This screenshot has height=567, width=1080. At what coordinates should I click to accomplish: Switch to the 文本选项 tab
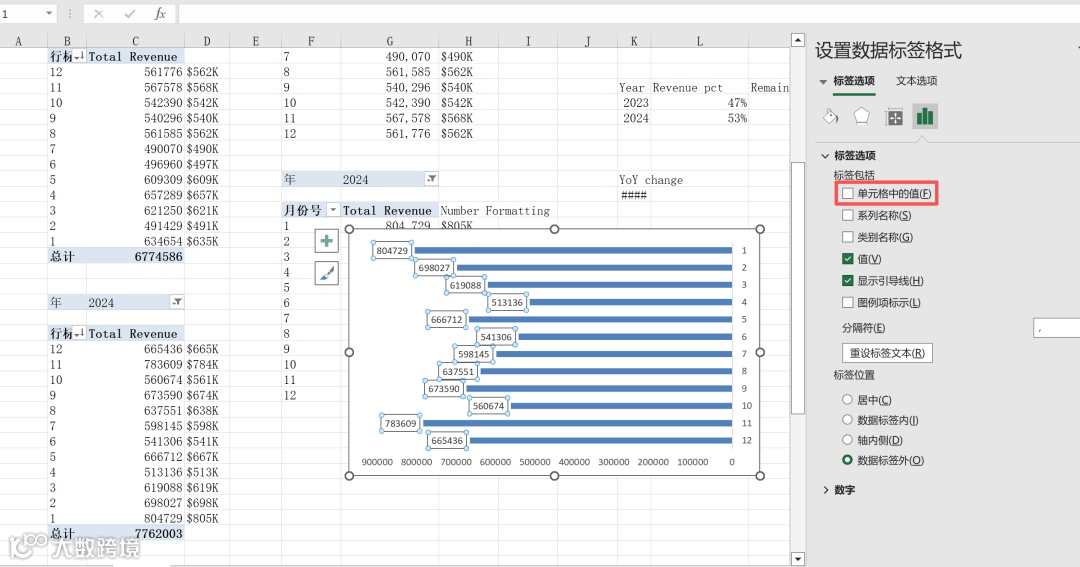916,81
